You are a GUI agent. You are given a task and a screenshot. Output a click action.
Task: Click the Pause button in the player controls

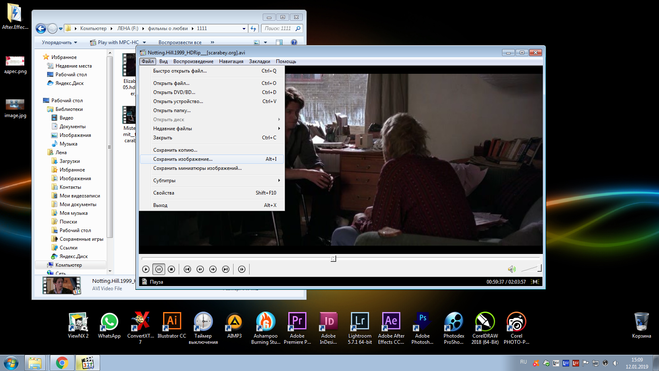tap(159, 269)
